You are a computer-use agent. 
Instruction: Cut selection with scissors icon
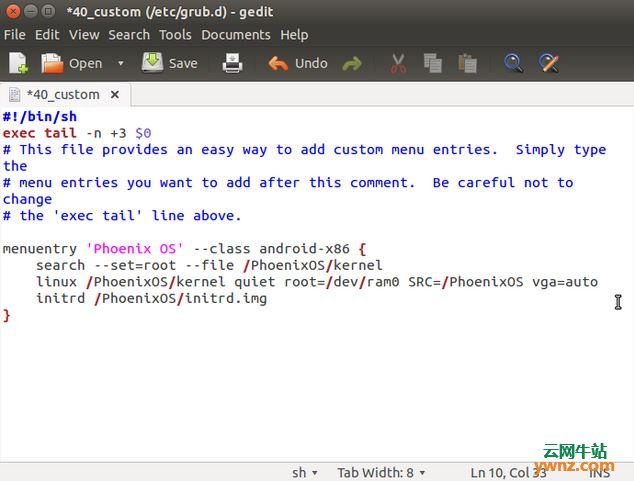[398, 63]
